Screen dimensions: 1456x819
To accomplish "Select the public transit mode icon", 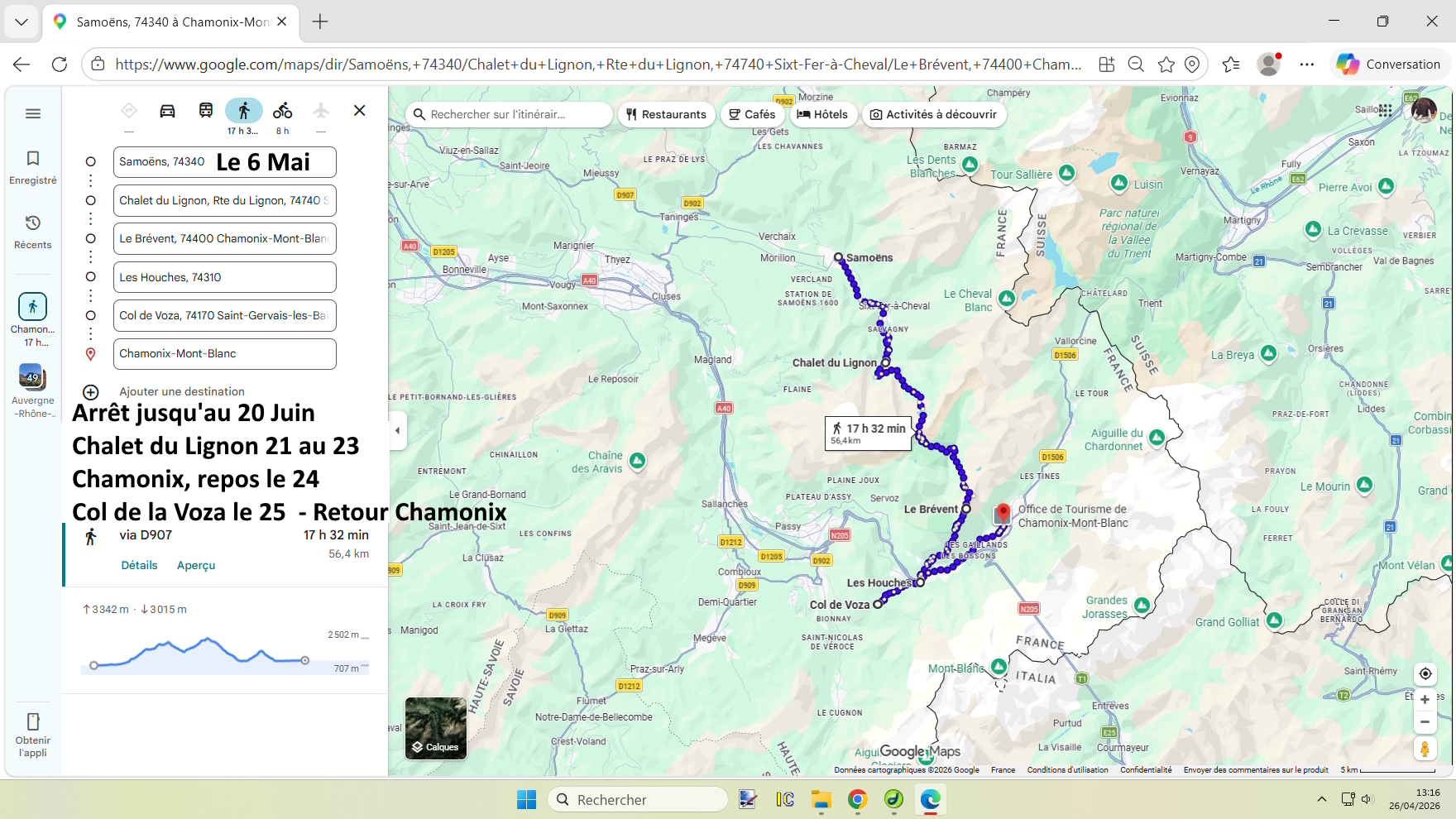I will 206,111.
